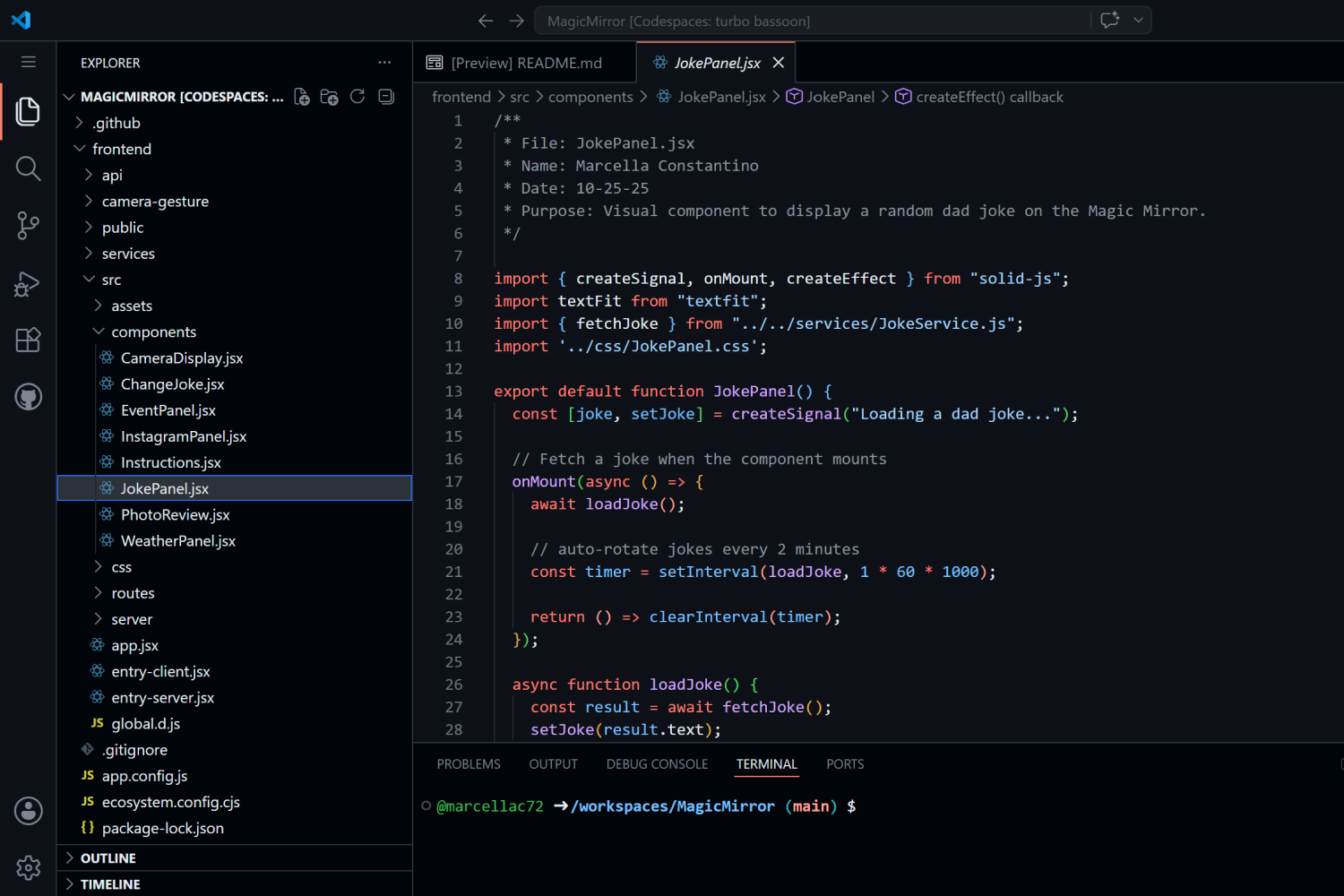The height and width of the screenshot is (896, 1344).
Task: Expand the TIMELINE section
Action: pyautogui.click(x=235, y=884)
